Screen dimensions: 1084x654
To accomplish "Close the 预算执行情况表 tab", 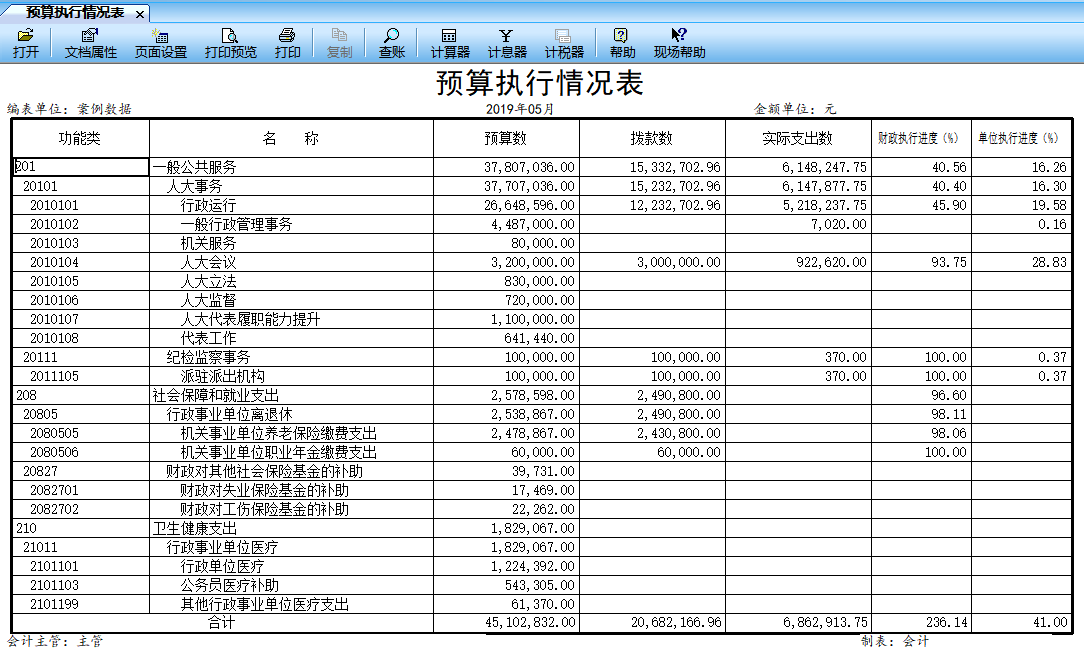I will click(x=138, y=15).
